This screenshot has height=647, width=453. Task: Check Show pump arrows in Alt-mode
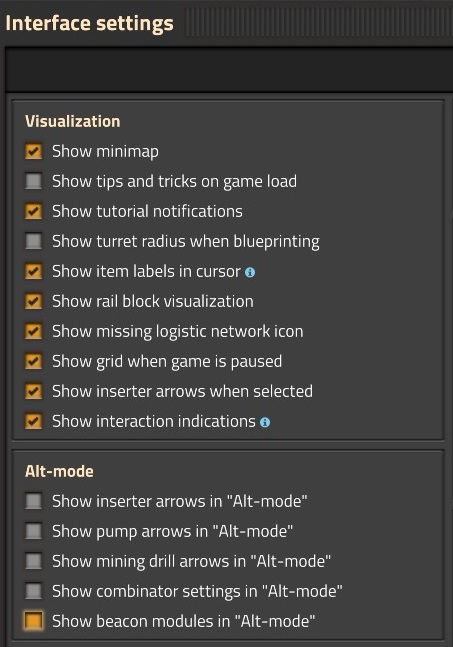click(33, 531)
